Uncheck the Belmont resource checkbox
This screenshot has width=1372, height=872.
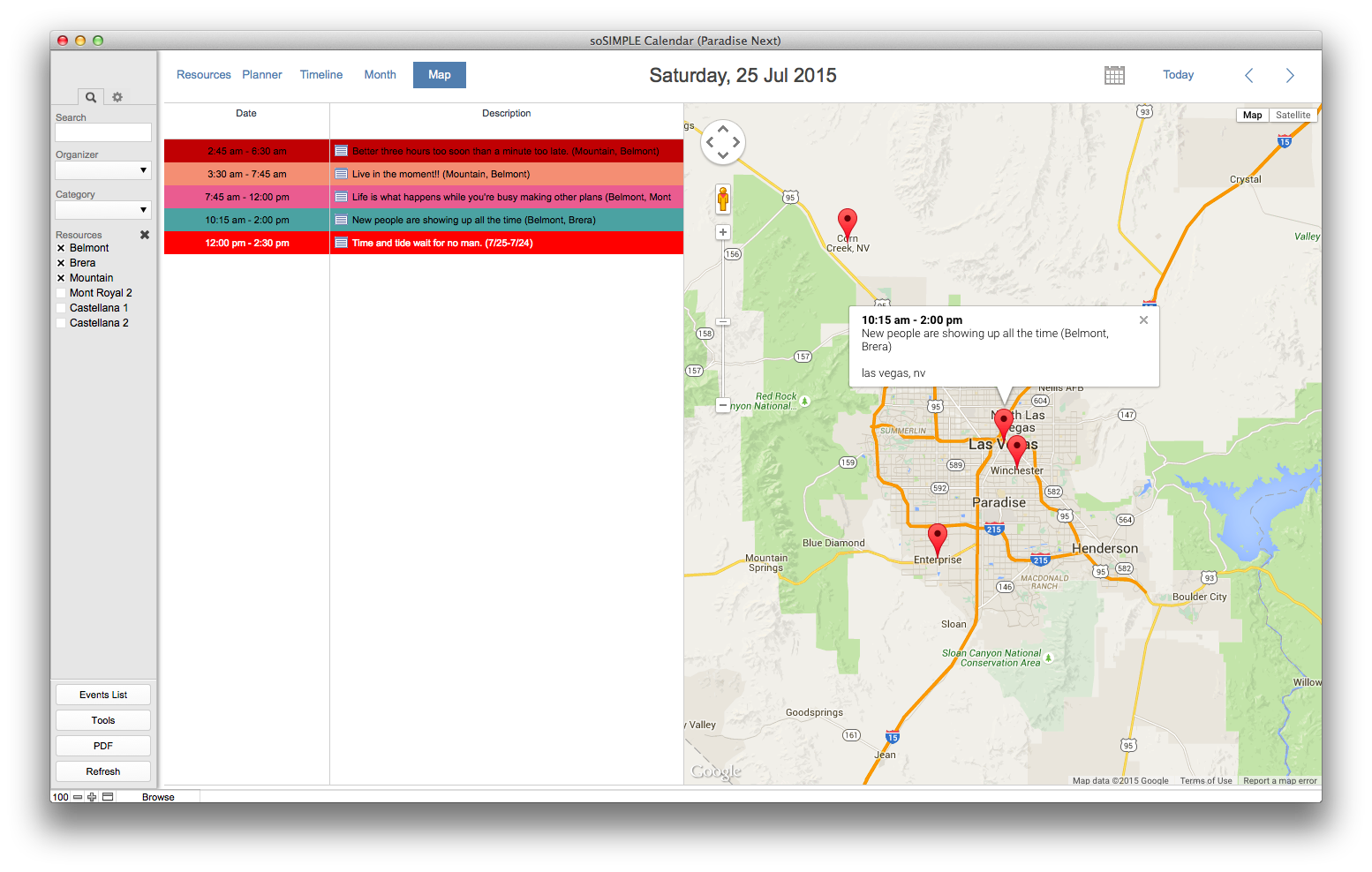click(61, 248)
